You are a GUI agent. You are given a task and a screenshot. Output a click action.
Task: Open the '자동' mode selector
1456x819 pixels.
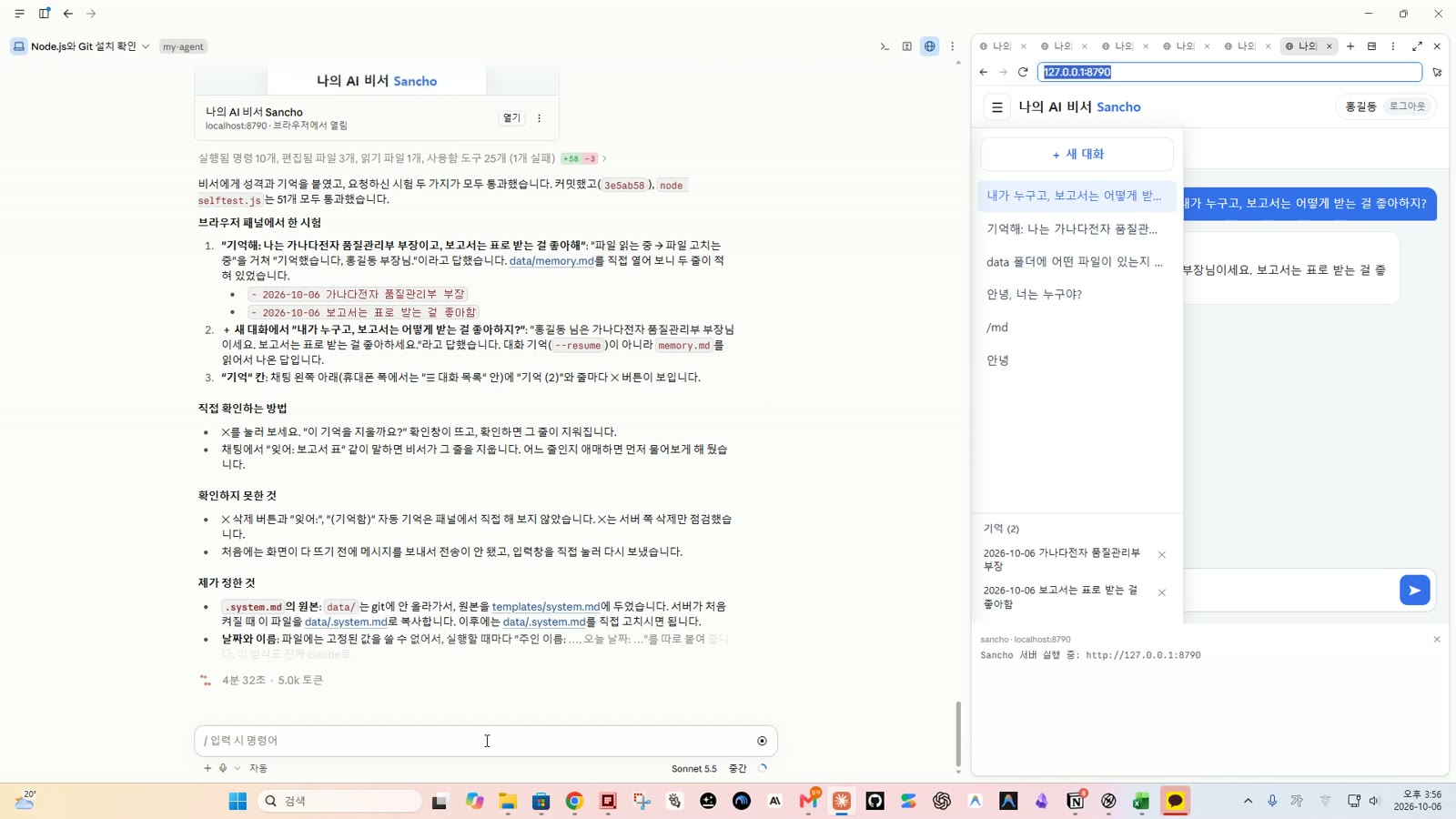tap(258, 769)
